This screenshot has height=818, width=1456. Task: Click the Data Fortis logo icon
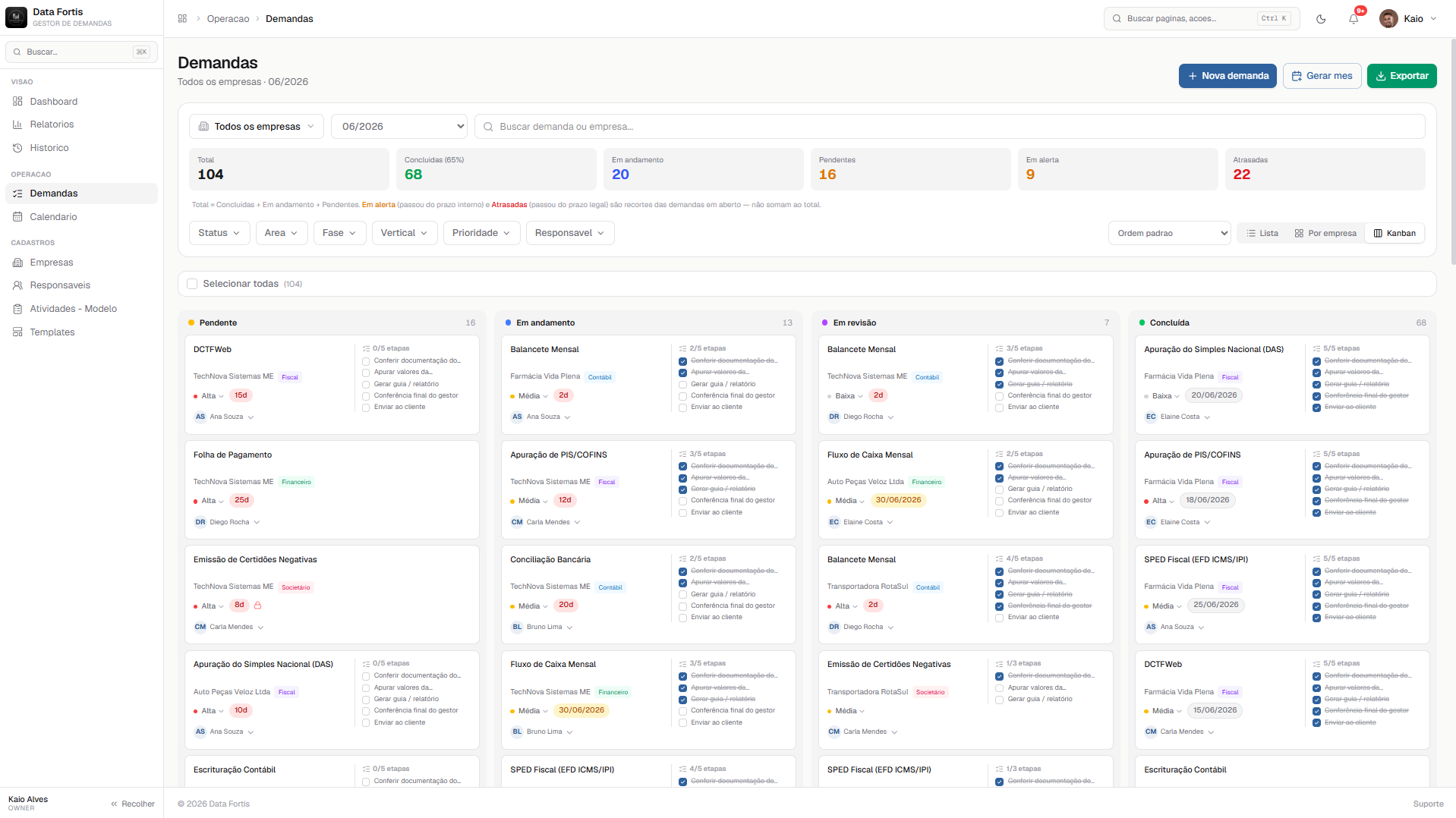[16, 17]
